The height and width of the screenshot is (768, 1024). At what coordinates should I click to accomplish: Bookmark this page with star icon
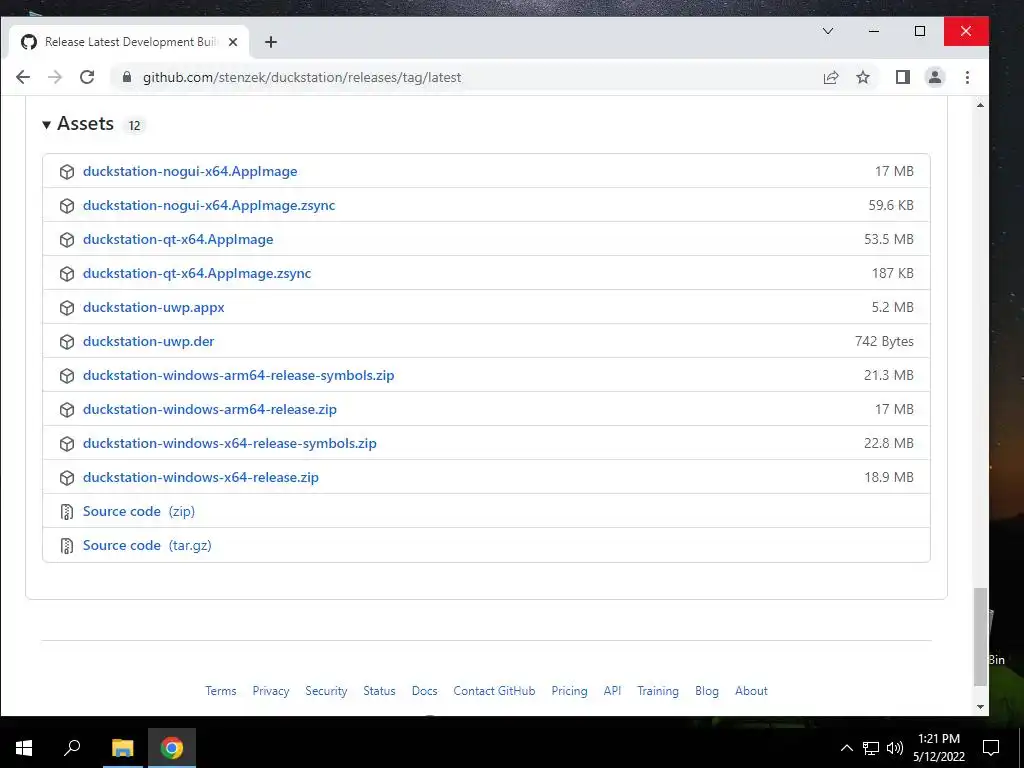[x=863, y=77]
